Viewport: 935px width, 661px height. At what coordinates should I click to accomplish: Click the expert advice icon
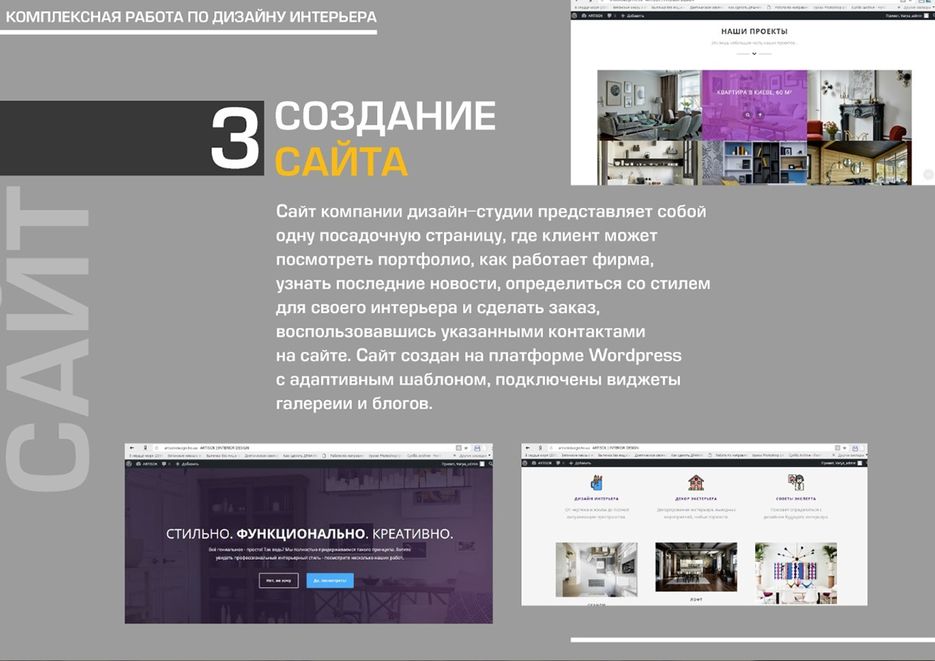click(x=796, y=483)
